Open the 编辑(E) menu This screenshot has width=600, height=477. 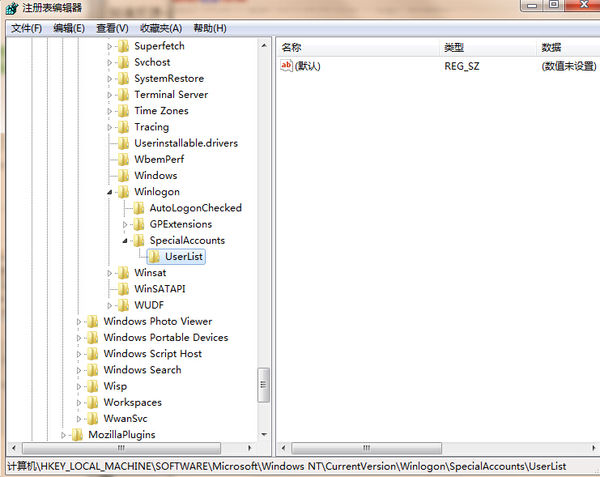pos(69,28)
